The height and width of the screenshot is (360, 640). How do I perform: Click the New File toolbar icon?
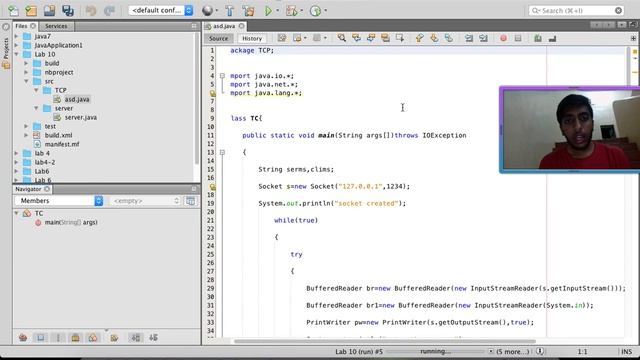tap(13, 11)
